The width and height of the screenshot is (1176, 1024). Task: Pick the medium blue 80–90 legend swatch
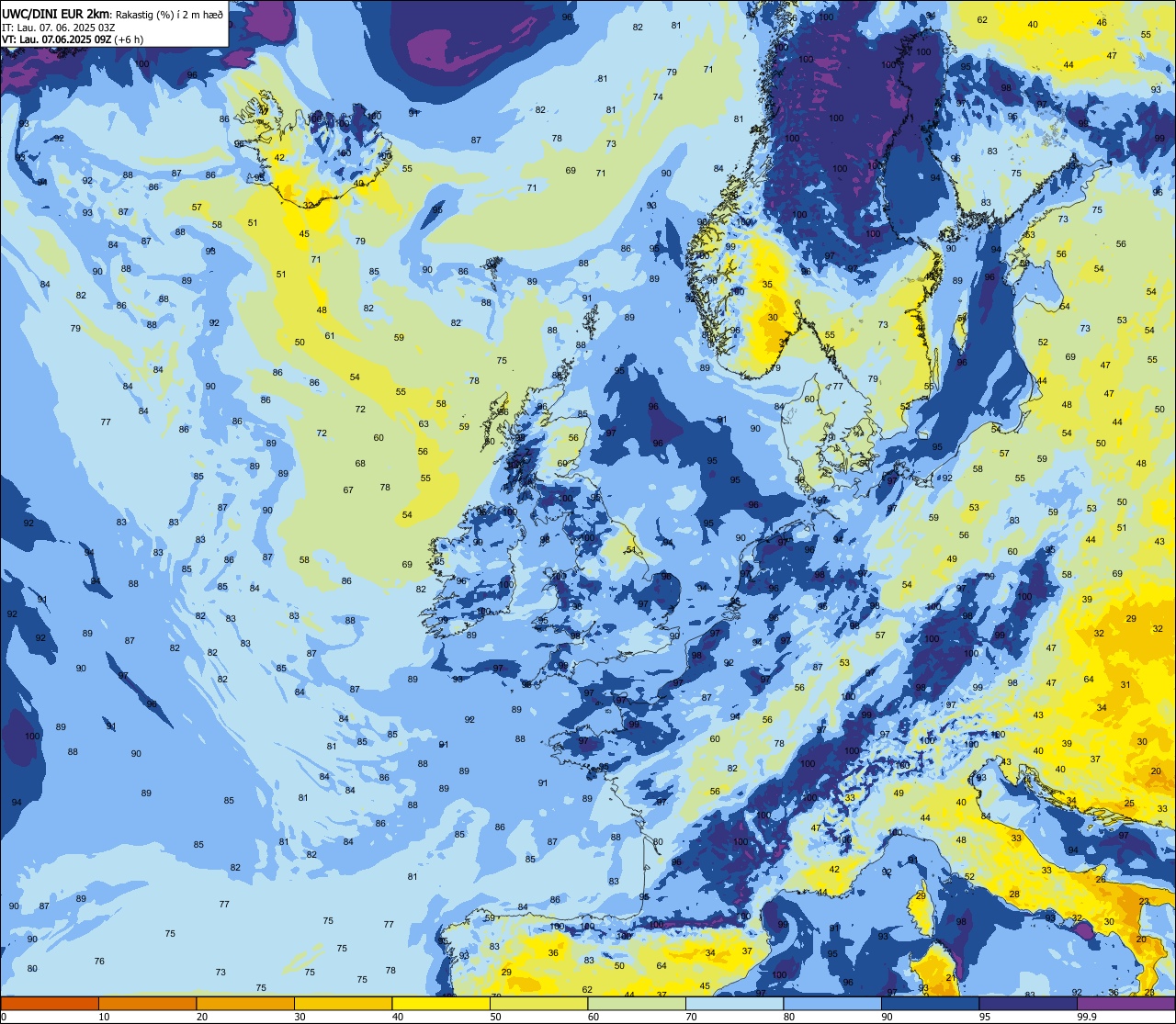[832, 1003]
